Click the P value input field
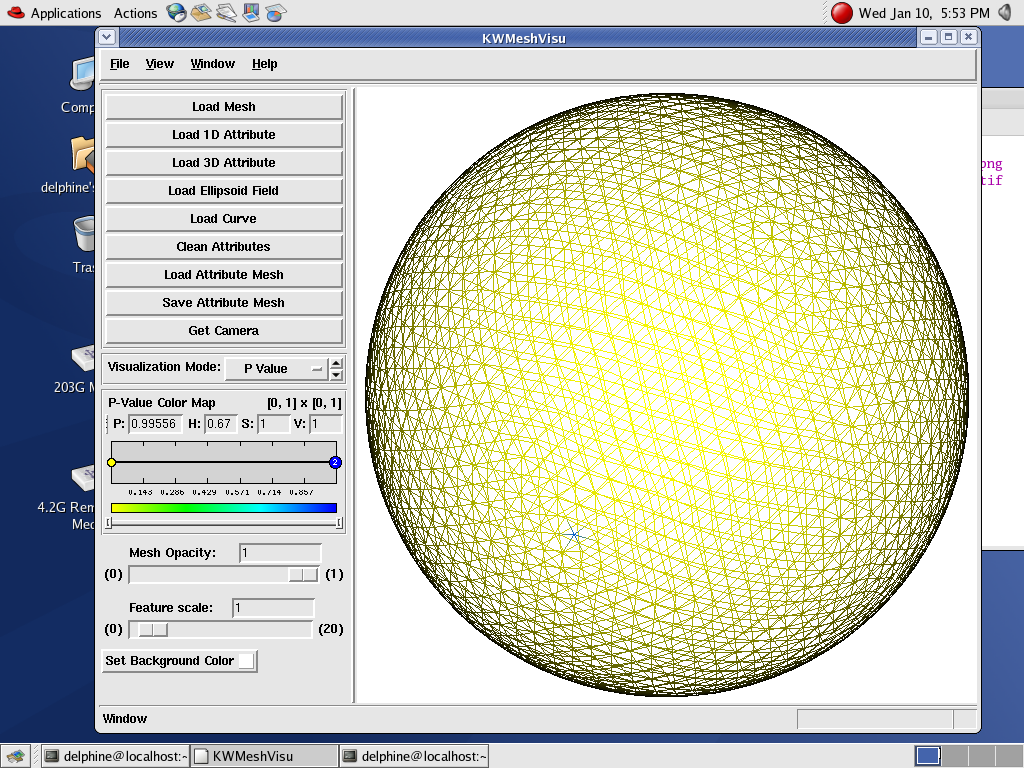 [x=154, y=424]
